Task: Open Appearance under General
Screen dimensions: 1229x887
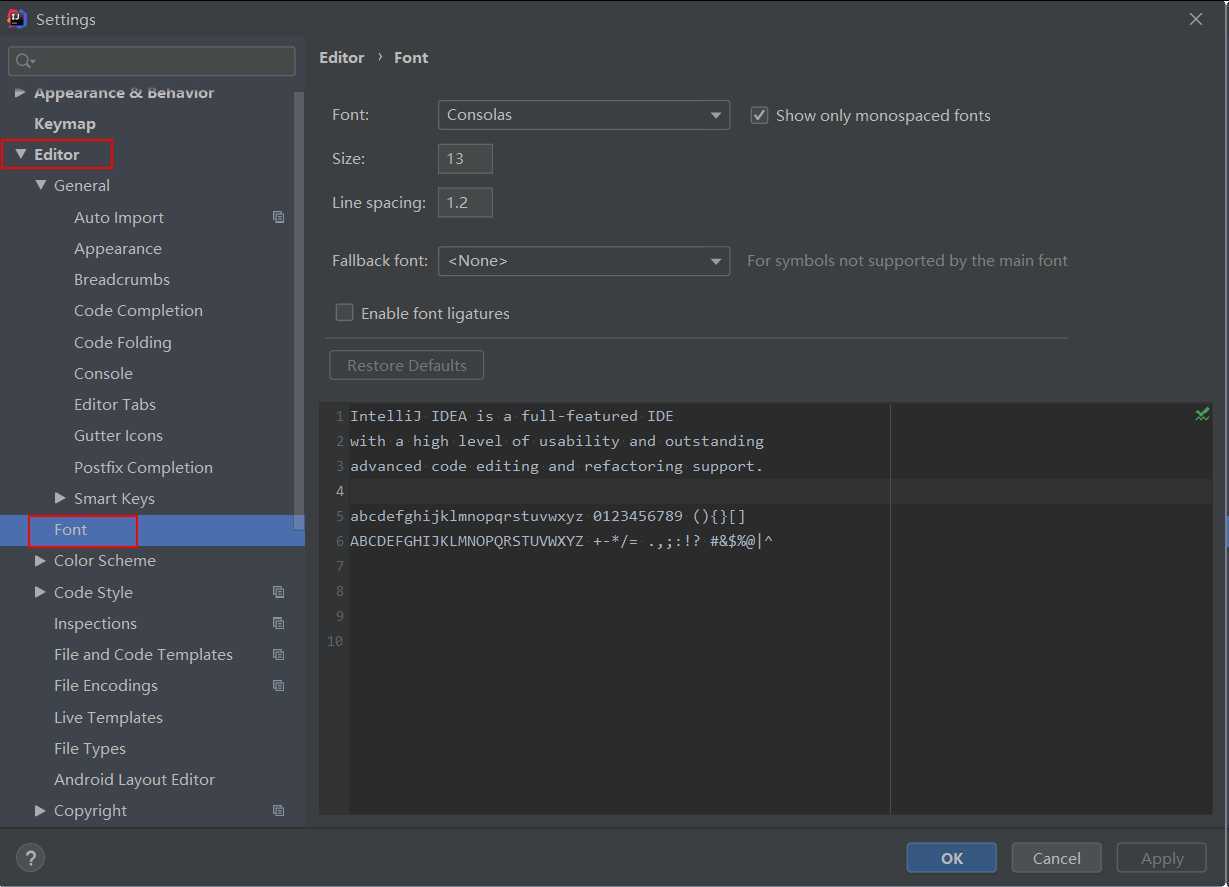Action: (118, 248)
